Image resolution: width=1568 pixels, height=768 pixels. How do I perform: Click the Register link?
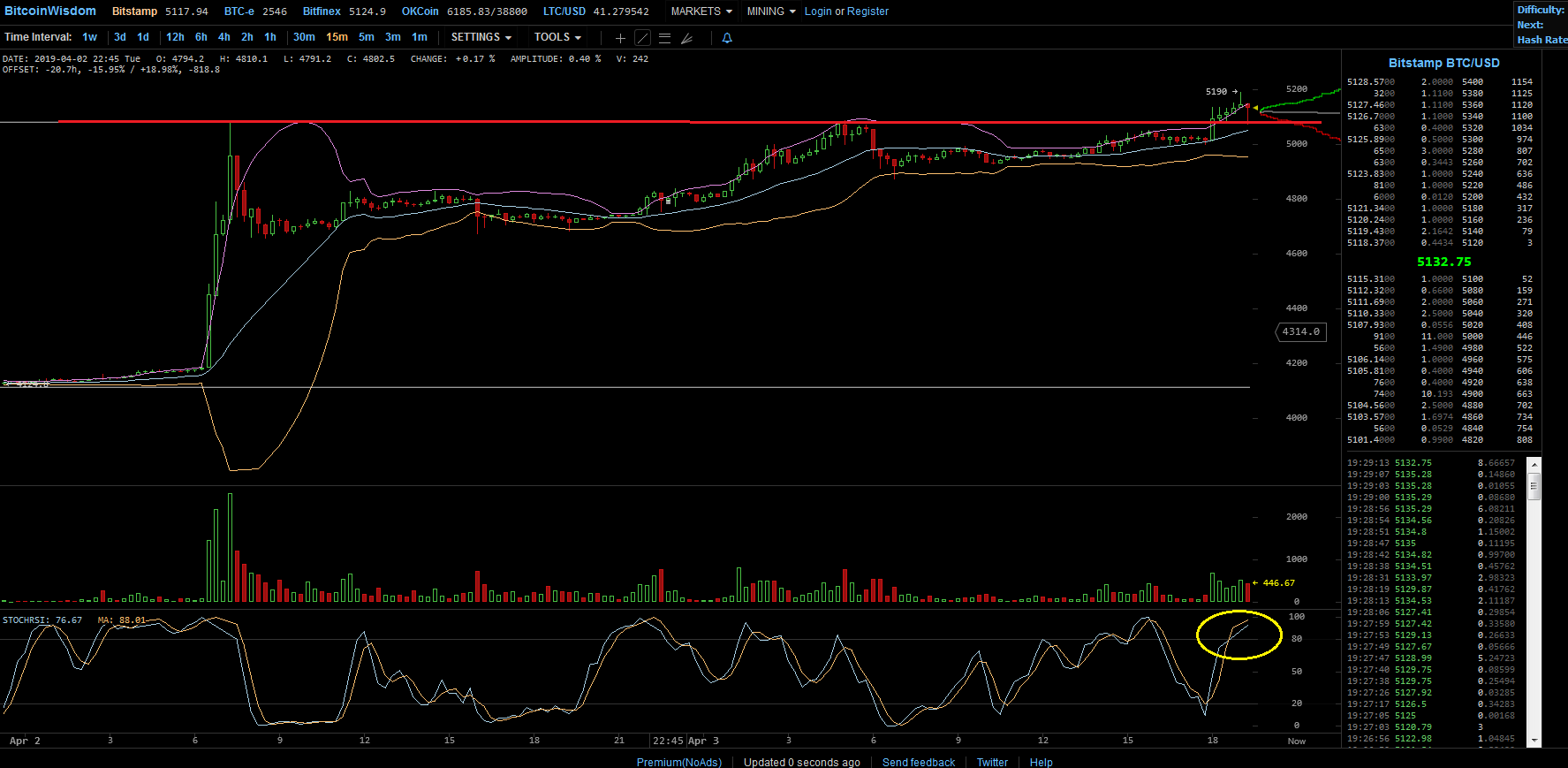point(868,11)
